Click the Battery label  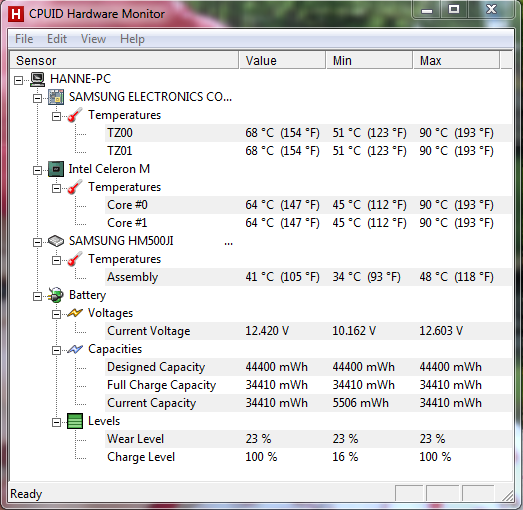tap(87, 295)
